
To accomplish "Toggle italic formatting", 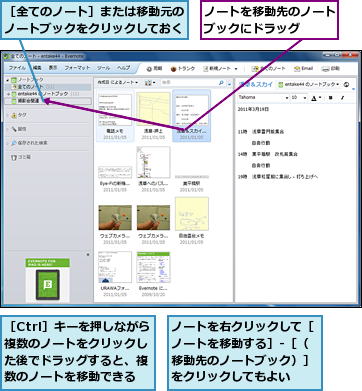I will pyautogui.click(x=343, y=98).
